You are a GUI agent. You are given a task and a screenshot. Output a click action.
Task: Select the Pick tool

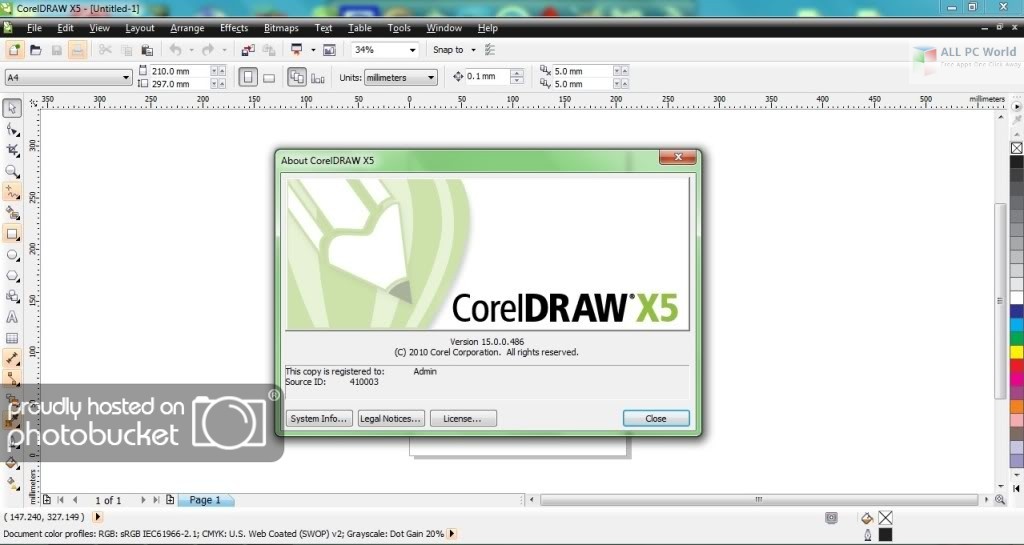point(12,108)
